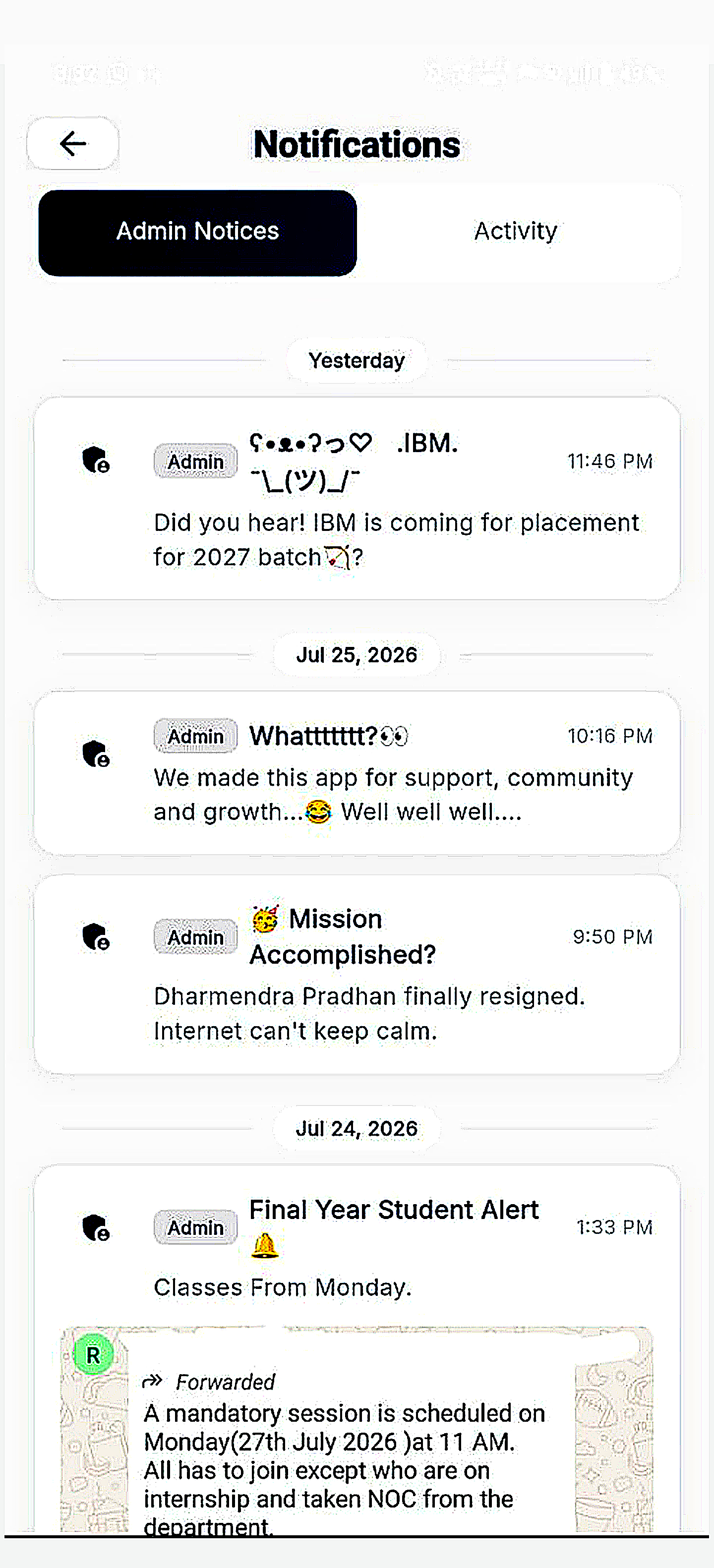Tap the party face emoji before Mission
The image size is (714, 1568).
click(x=265, y=919)
